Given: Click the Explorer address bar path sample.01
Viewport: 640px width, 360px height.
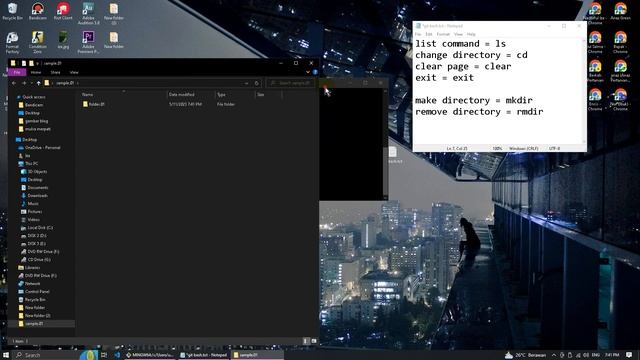Looking at the screenshot, I should (x=65, y=83).
